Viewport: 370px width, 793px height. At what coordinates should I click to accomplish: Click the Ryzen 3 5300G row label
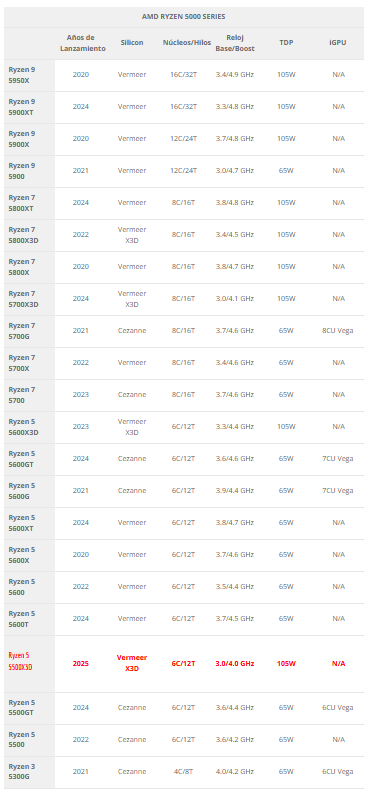22,771
